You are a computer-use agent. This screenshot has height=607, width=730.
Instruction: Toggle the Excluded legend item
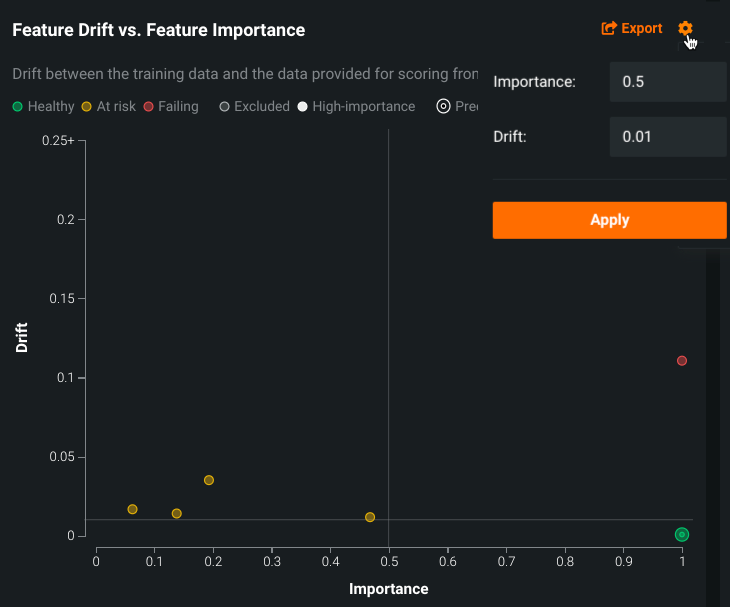tap(254, 106)
